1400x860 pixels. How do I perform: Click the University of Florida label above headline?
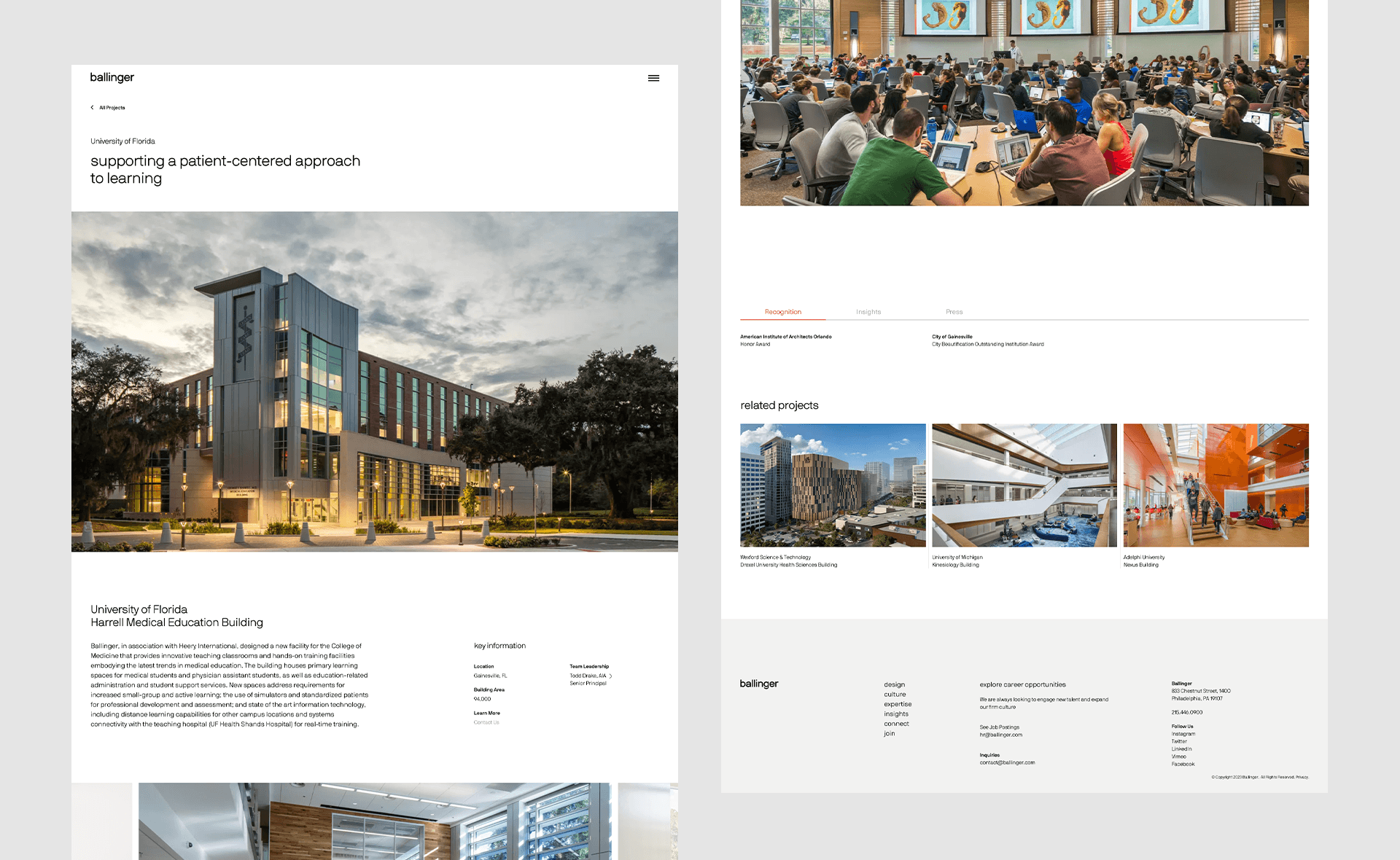coord(122,141)
